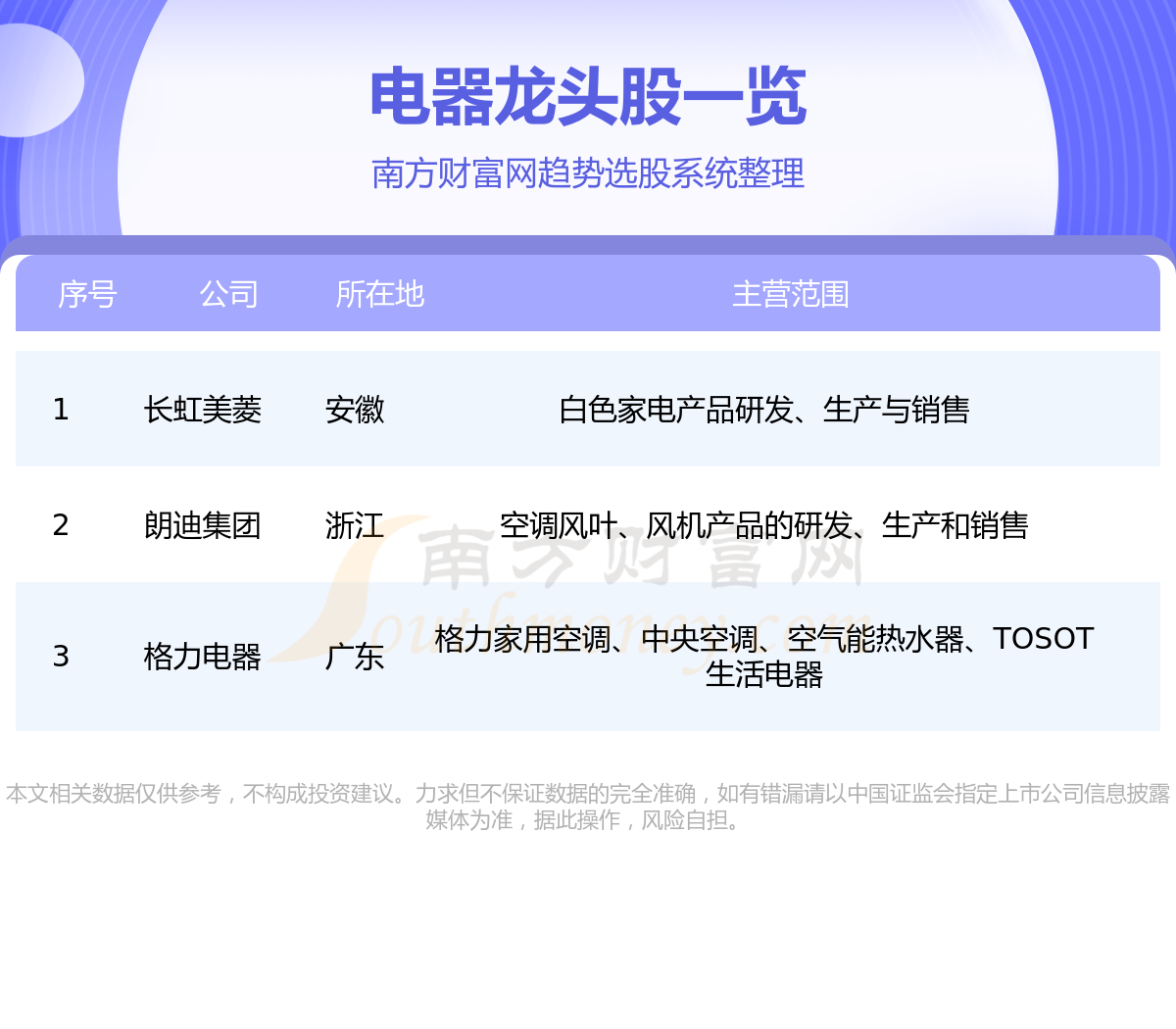
Task: Click location 广东
Action: (x=355, y=656)
